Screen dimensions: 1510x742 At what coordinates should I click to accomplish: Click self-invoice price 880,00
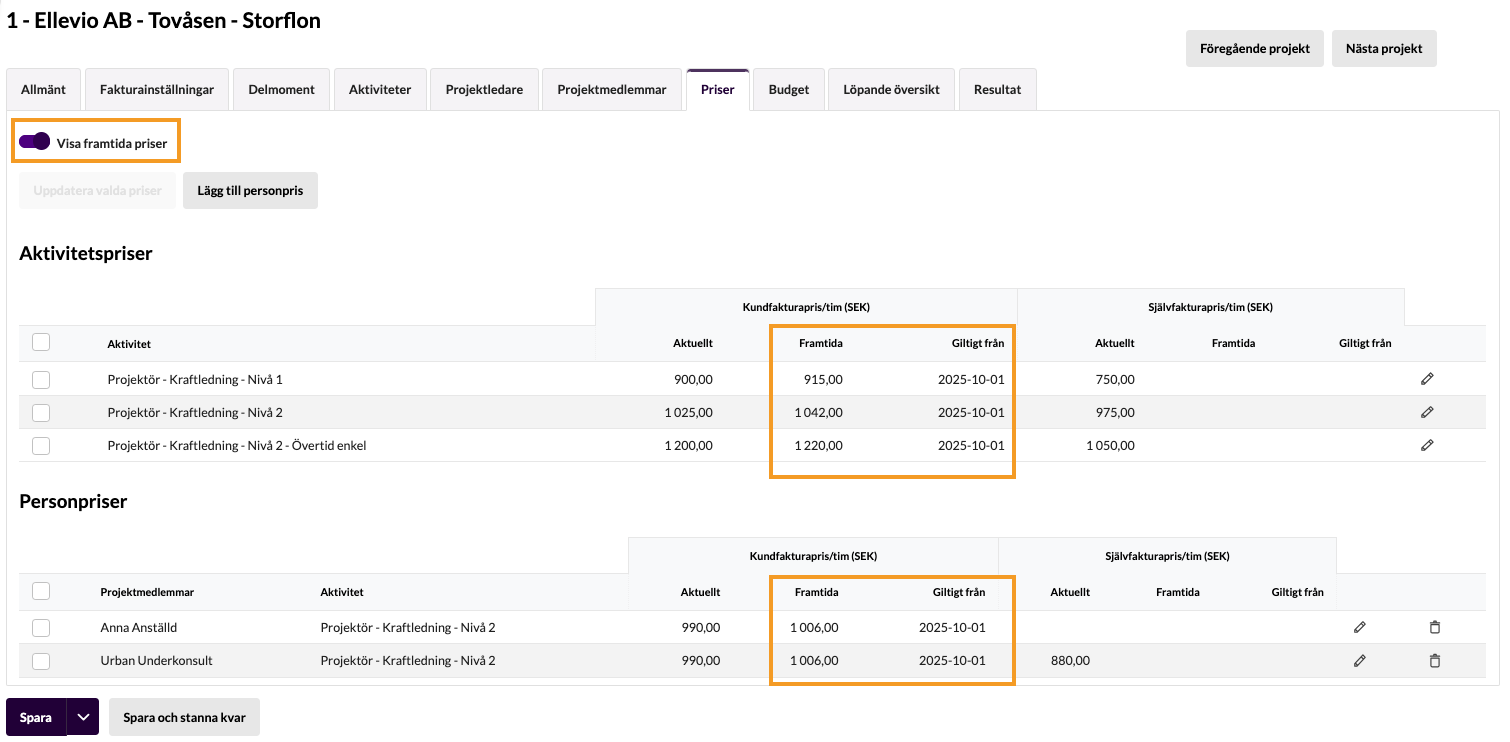click(1070, 660)
